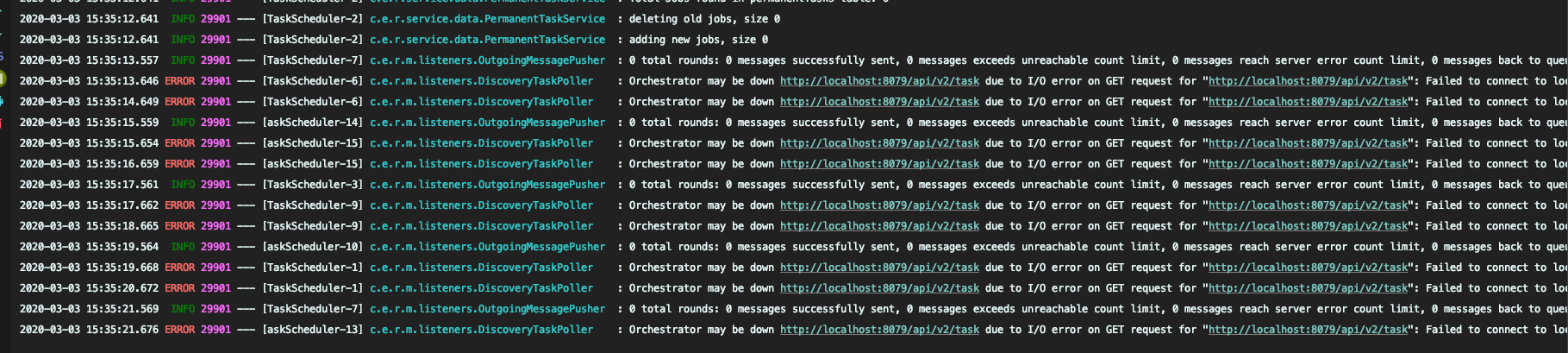1568x353 pixels.
Task: Click the green round icon at left edge
Action: [3, 79]
